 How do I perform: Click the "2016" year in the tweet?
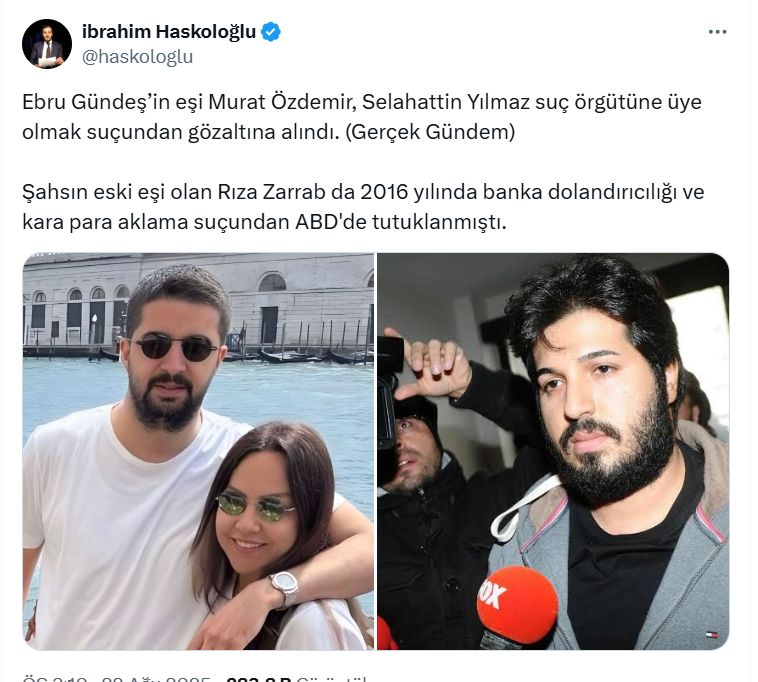384,192
